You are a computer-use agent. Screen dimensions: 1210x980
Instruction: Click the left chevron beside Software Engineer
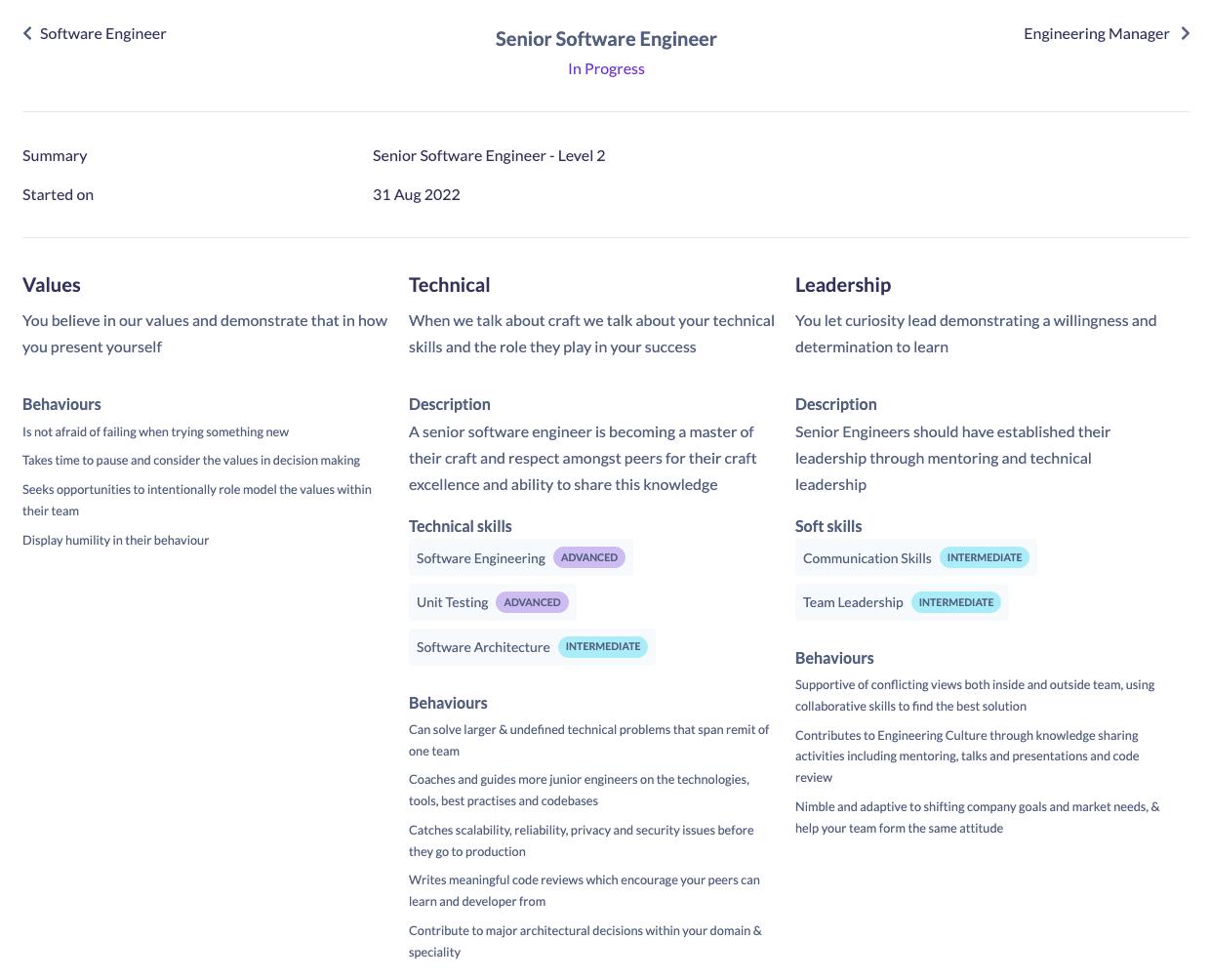pos(26,32)
